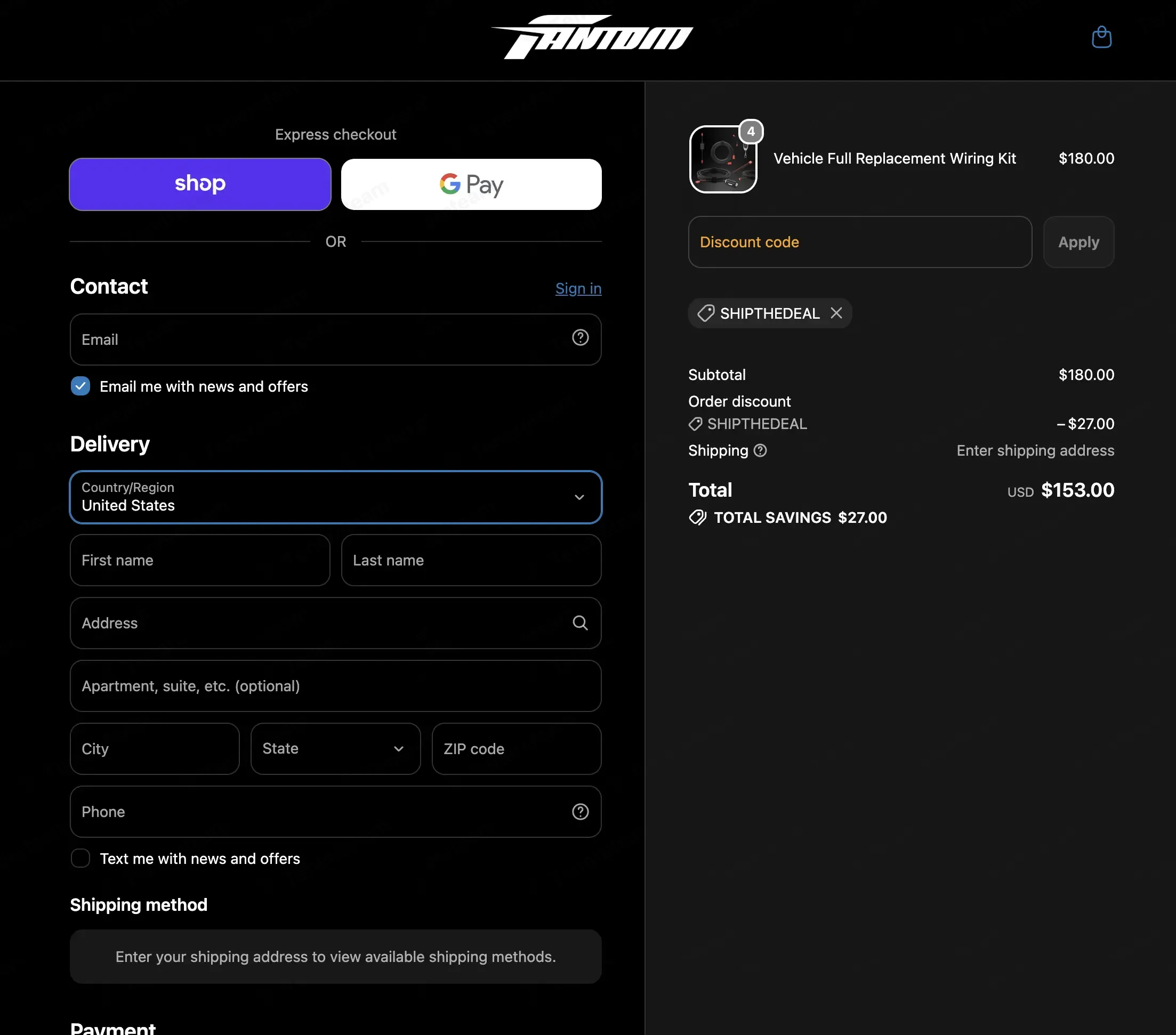The width and height of the screenshot is (1176, 1035).
Task: Click the Subtotal $180.00 value
Action: (x=1086, y=375)
